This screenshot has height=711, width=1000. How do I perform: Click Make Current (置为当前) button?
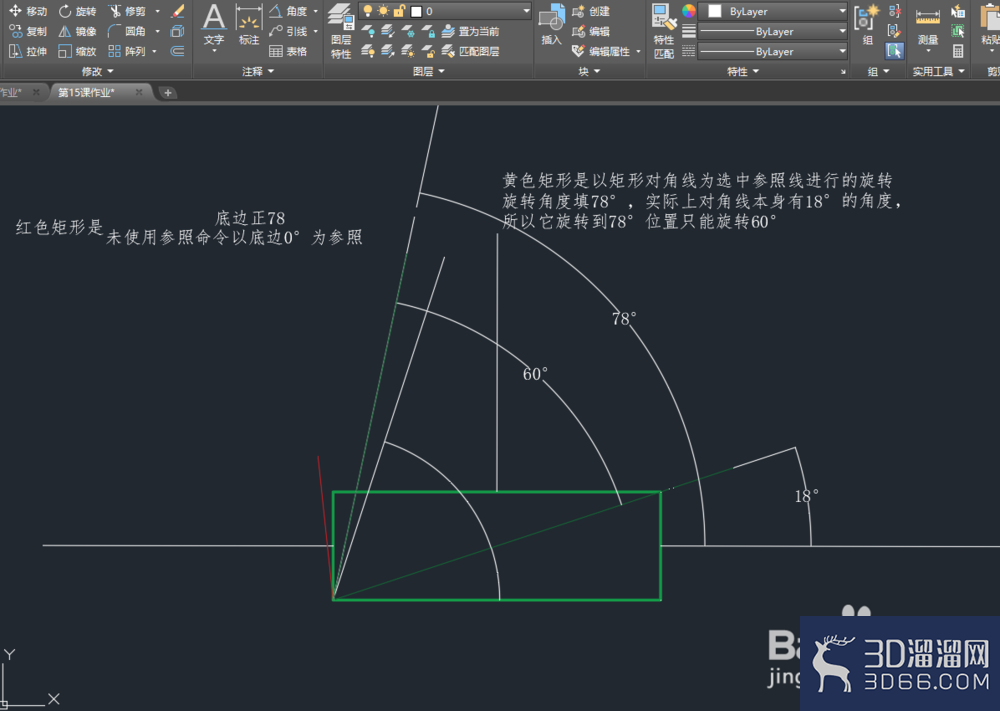[x=471, y=31]
